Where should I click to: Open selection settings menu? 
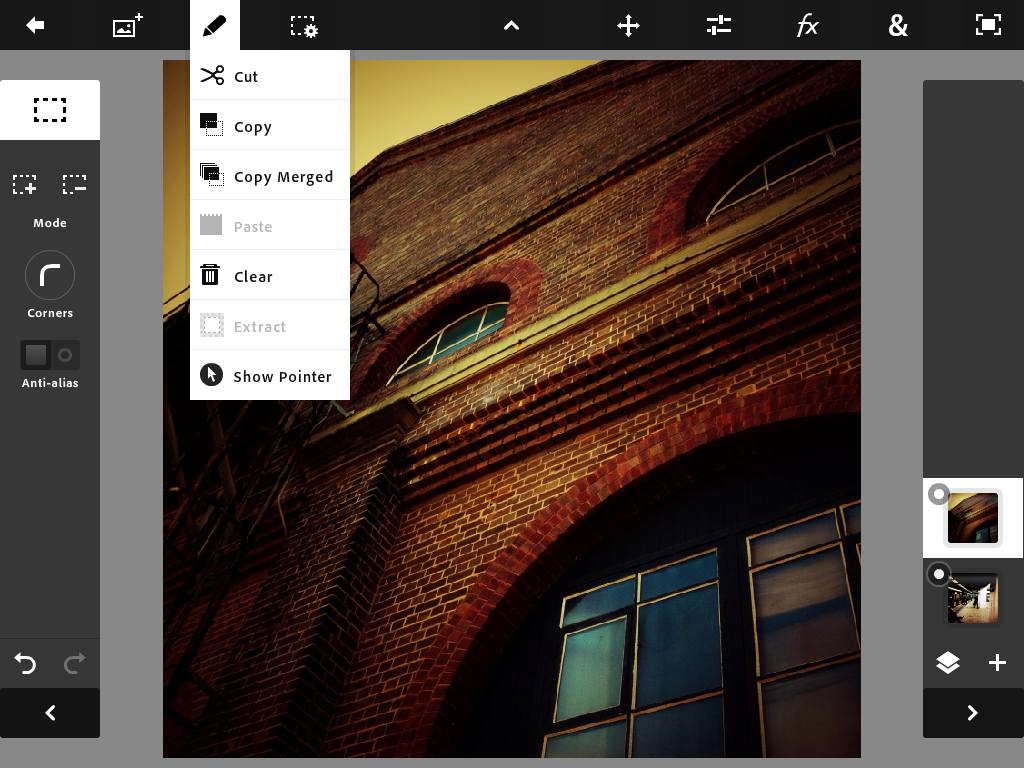click(304, 26)
